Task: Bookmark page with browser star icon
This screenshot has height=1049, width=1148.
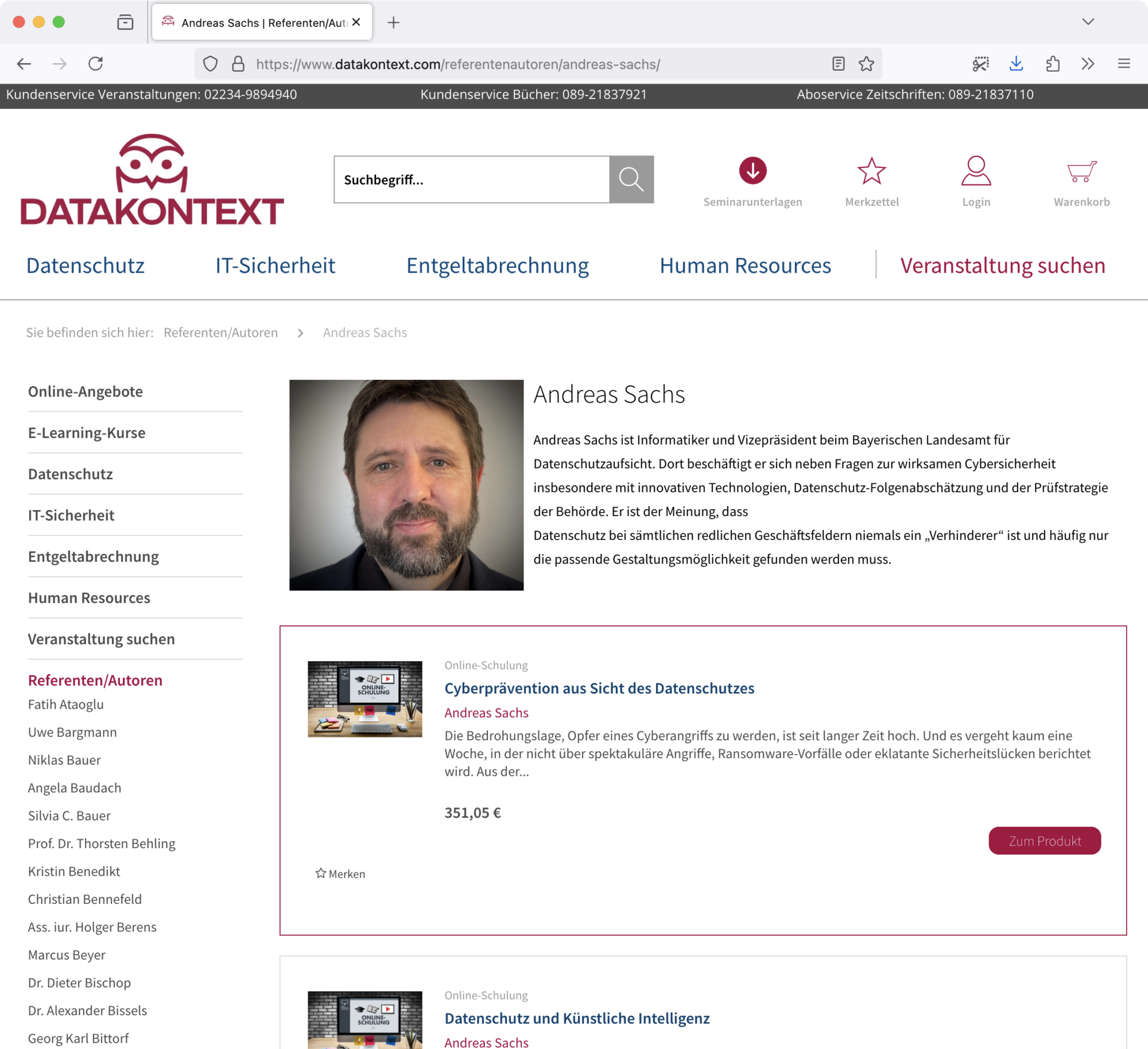Action: click(x=866, y=64)
